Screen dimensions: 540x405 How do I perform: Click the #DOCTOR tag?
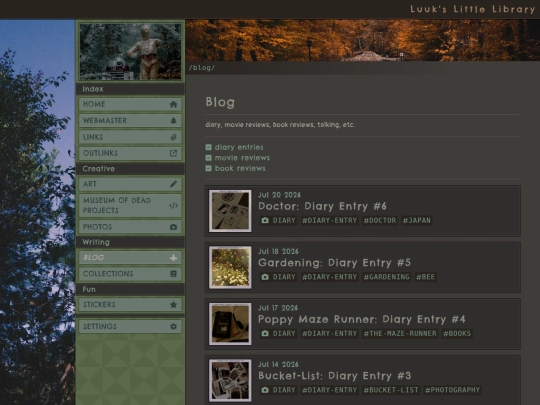point(380,220)
